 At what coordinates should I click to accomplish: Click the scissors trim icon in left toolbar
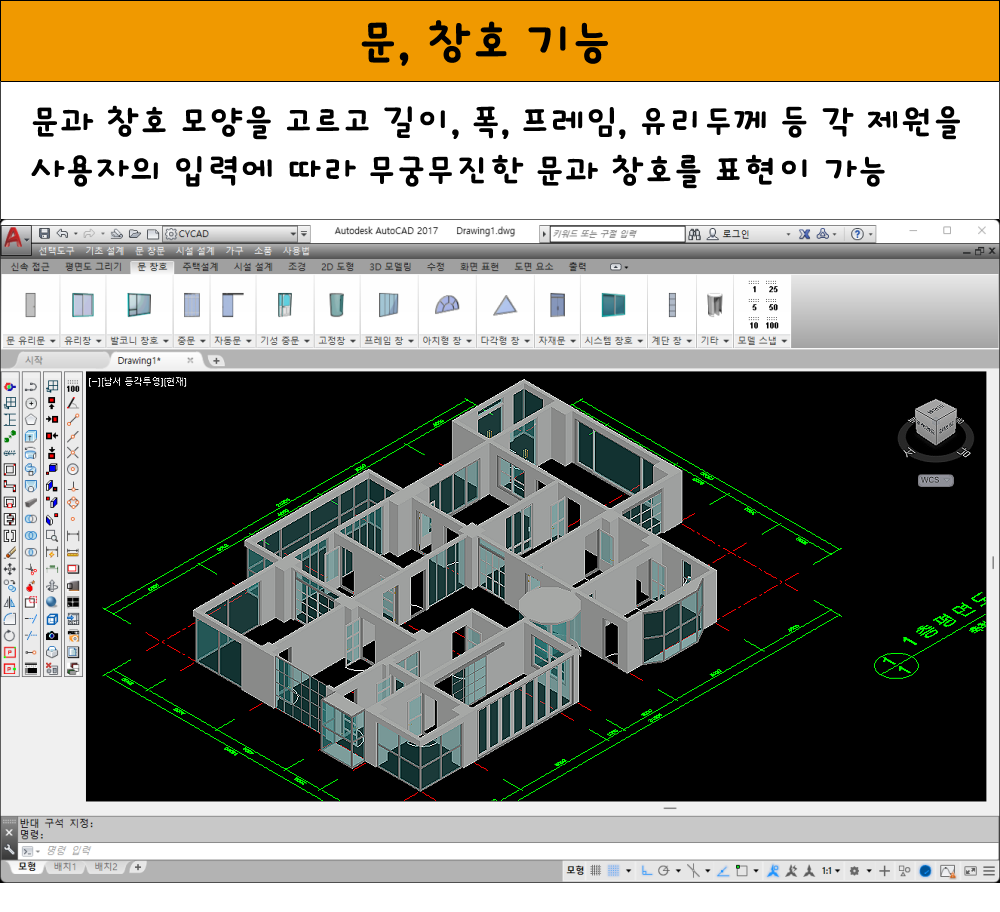coord(32,569)
